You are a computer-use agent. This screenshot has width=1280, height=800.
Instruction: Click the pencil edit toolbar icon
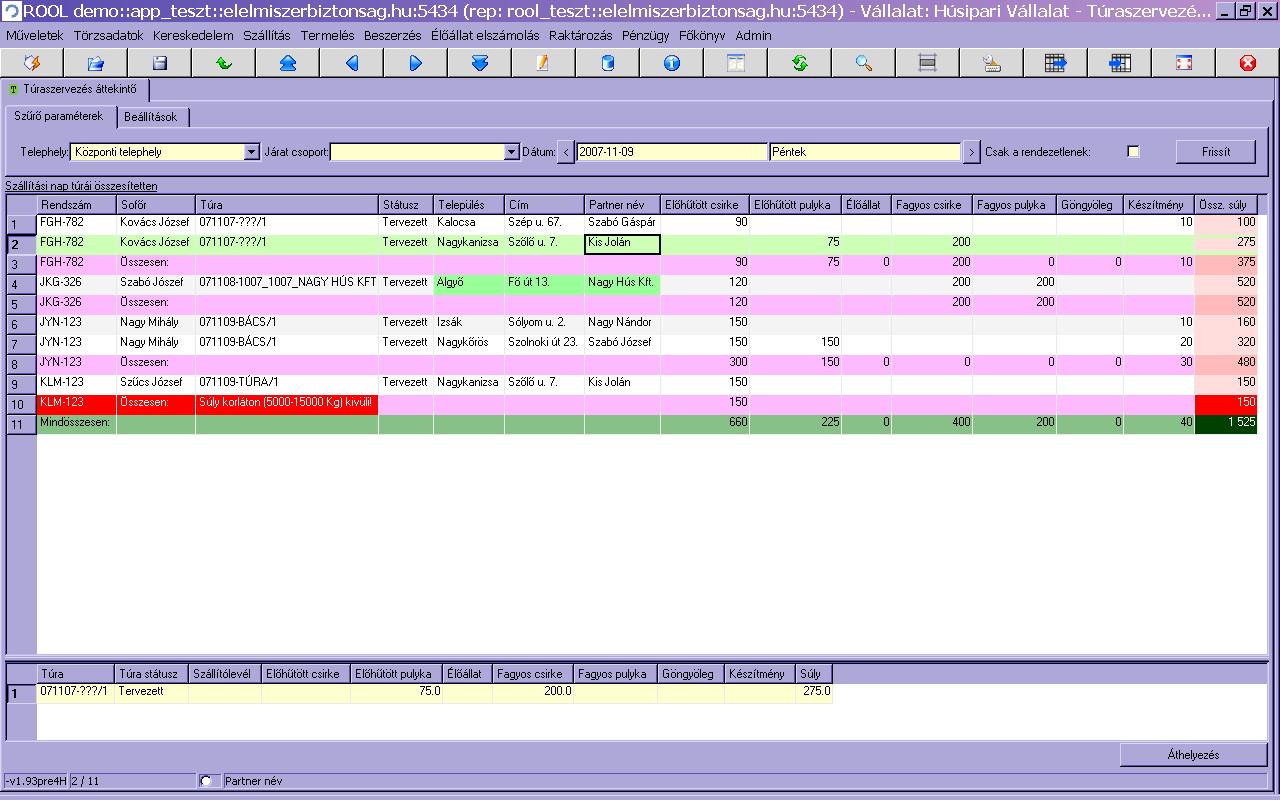(x=543, y=63)
